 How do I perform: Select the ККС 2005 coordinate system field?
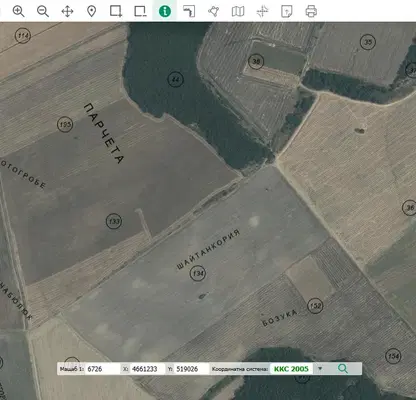pos(291,369)
